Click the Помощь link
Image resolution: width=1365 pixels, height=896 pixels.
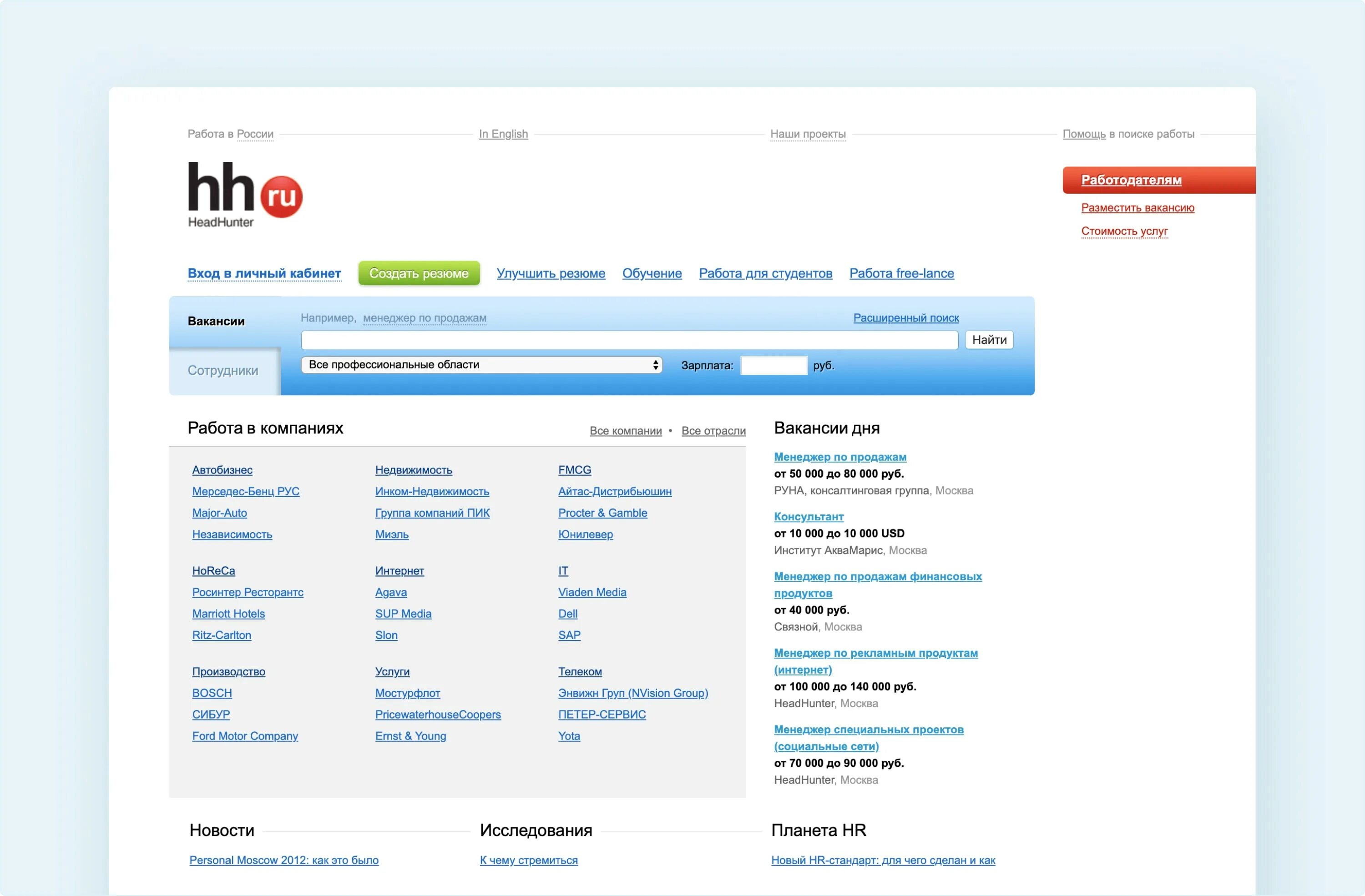tap(1083, 134)
